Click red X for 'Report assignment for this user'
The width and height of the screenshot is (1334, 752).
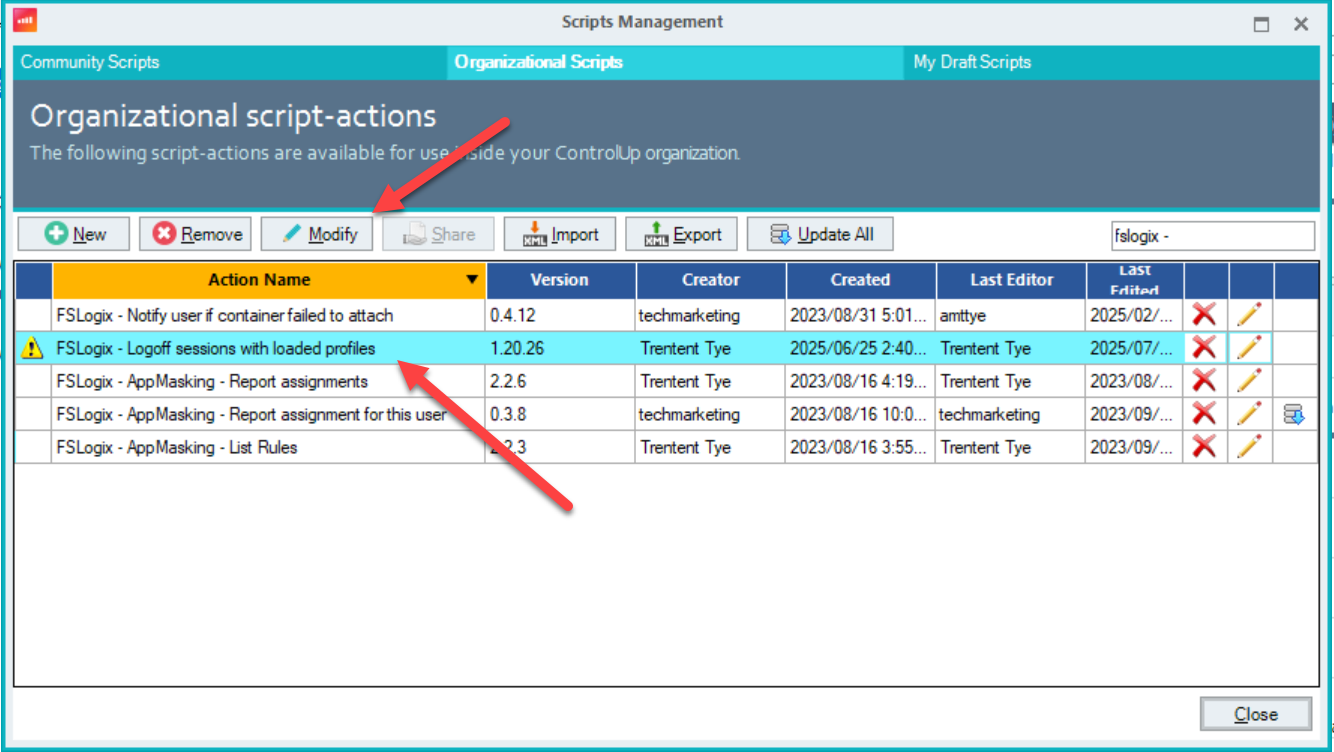pyautogui.click(x=1205, y=414)
